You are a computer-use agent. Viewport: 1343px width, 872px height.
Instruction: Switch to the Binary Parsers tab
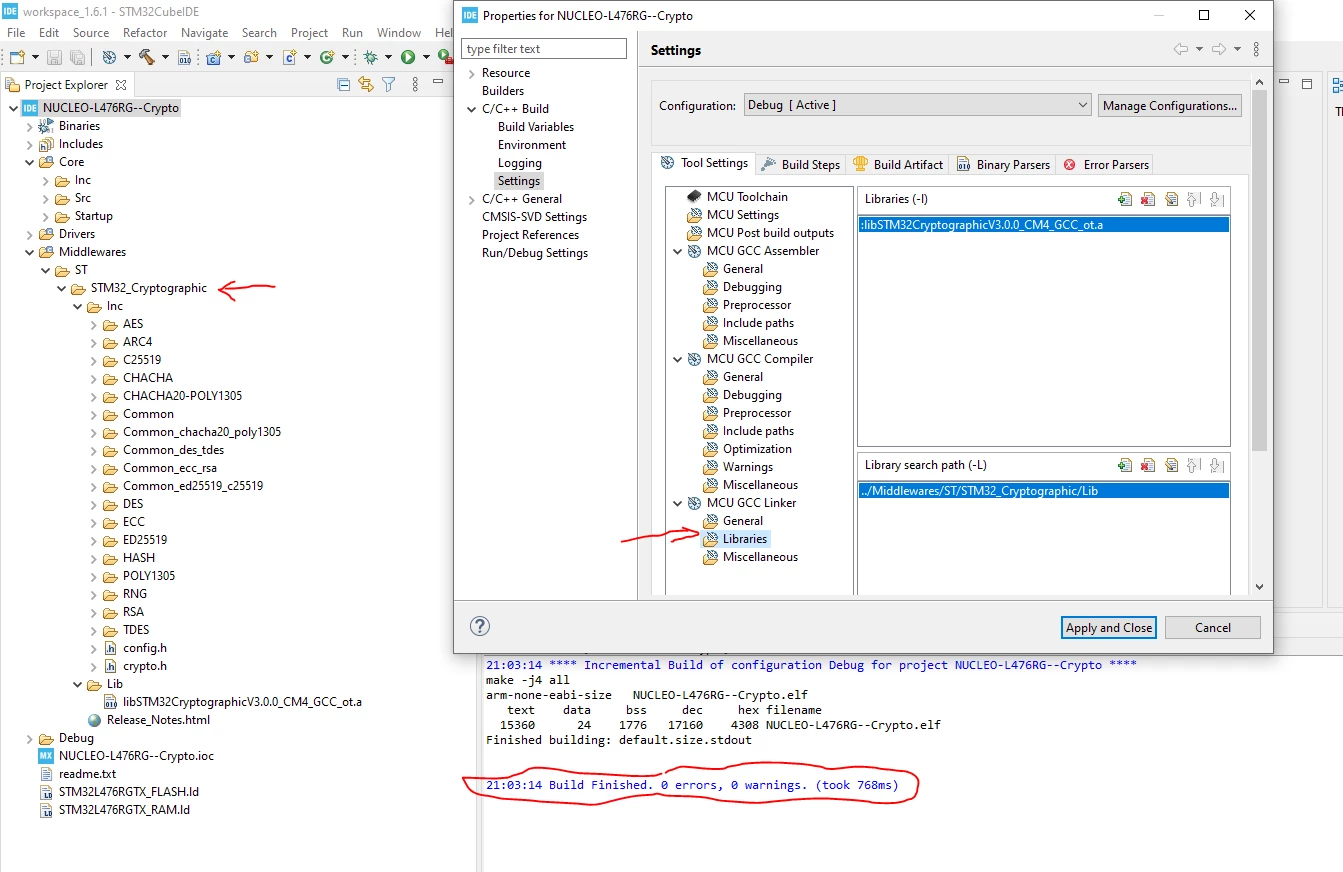point(1003,164)
